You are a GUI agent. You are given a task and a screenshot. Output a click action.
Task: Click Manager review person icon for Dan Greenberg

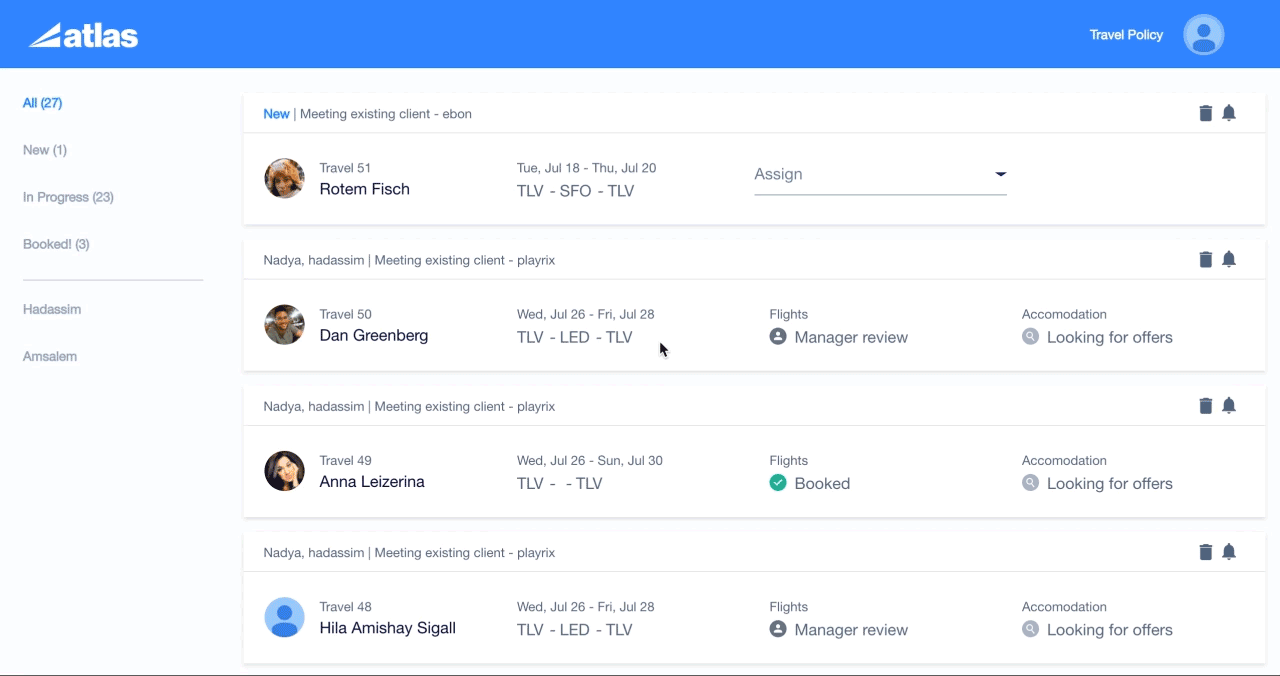coord(778,337)
